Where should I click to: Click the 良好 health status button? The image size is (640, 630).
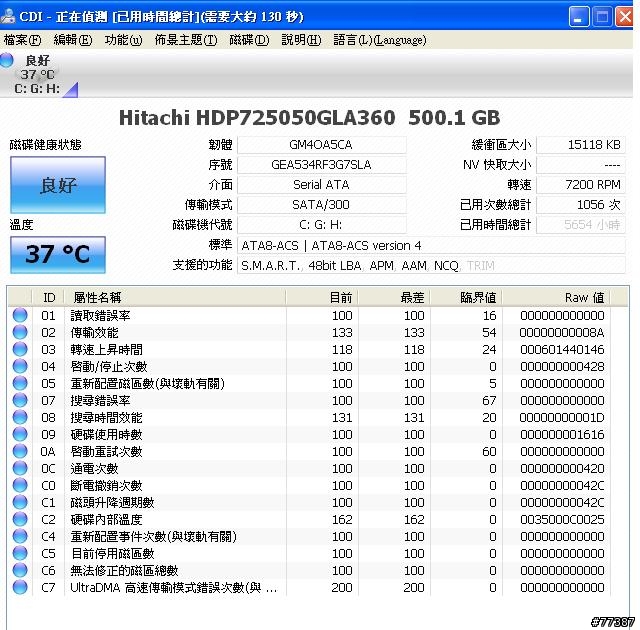coord(58,185)
